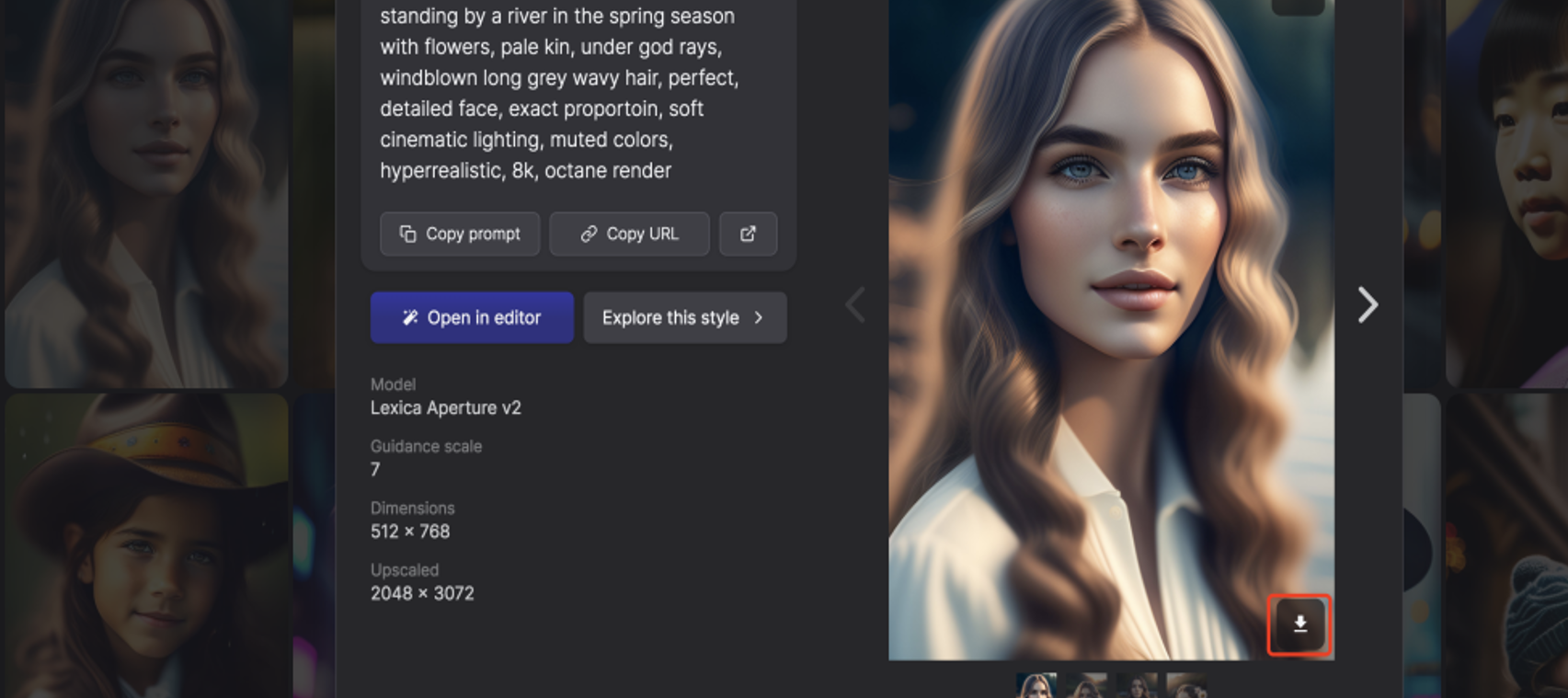Select the third thumbnail below the portrait

click(1137, 685)
